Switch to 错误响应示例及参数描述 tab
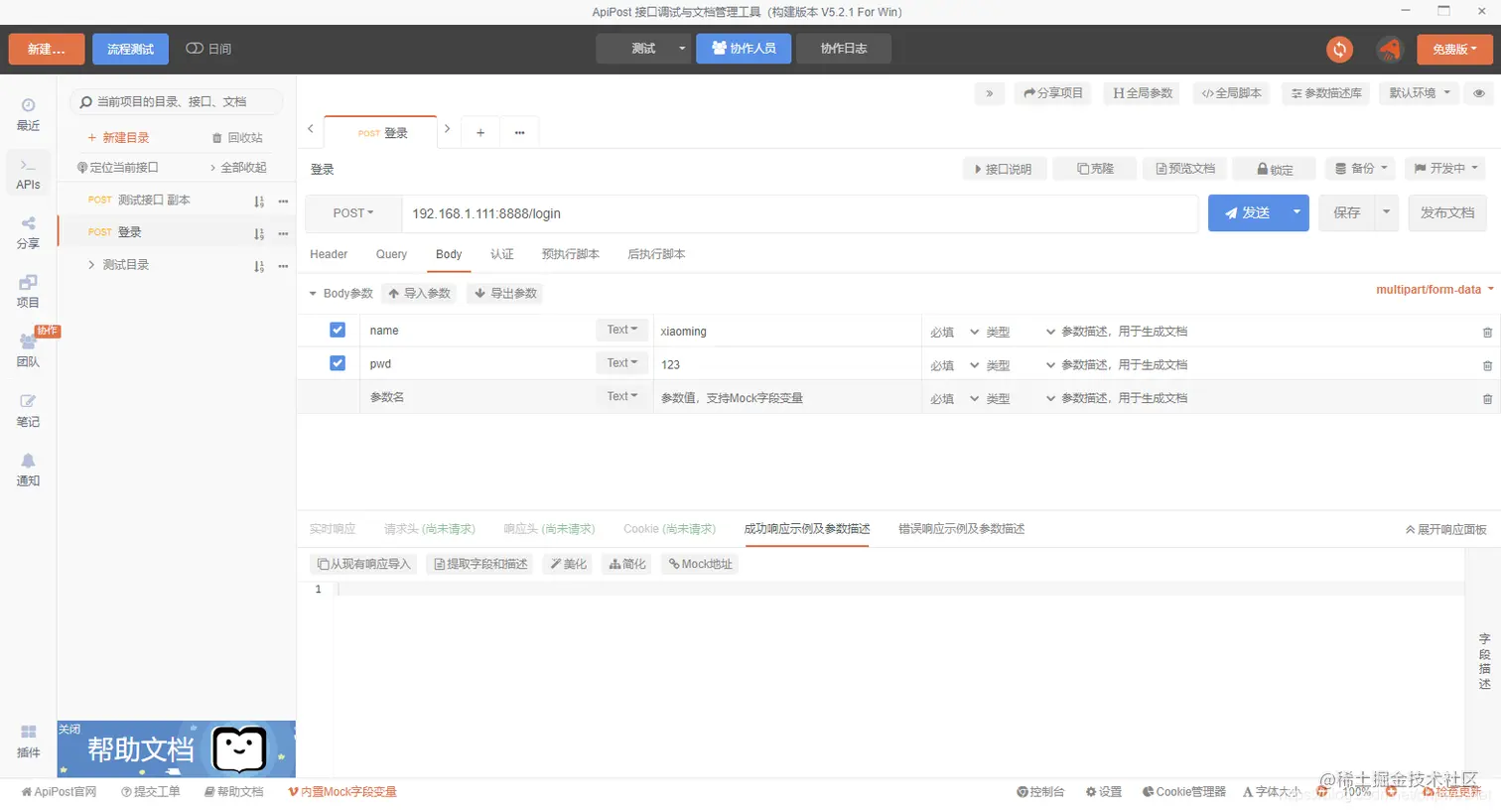1501x812 pixels. [x=961, y=529]
